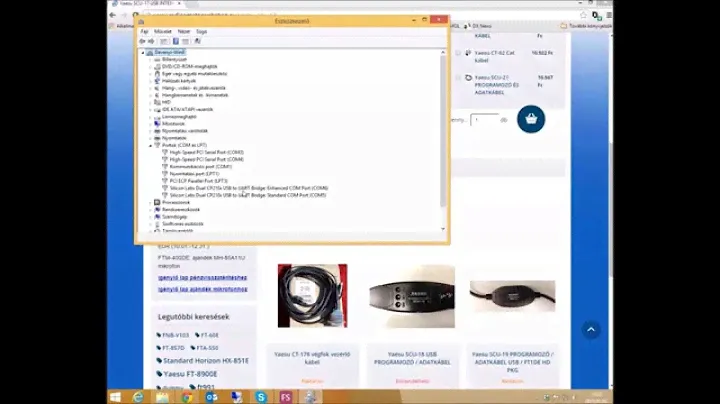The width and height of the screenshot is (720, 404).
Task: Expand the Monitorok tree node
Action: pos(151,123)
